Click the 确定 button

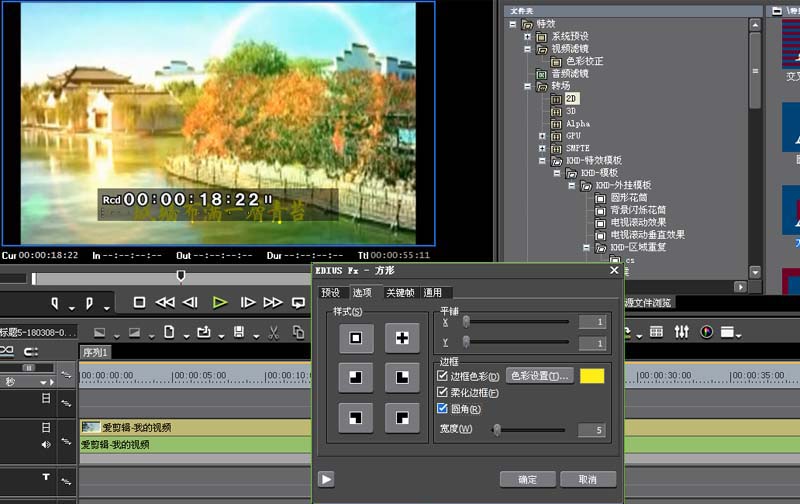(528, 480)
